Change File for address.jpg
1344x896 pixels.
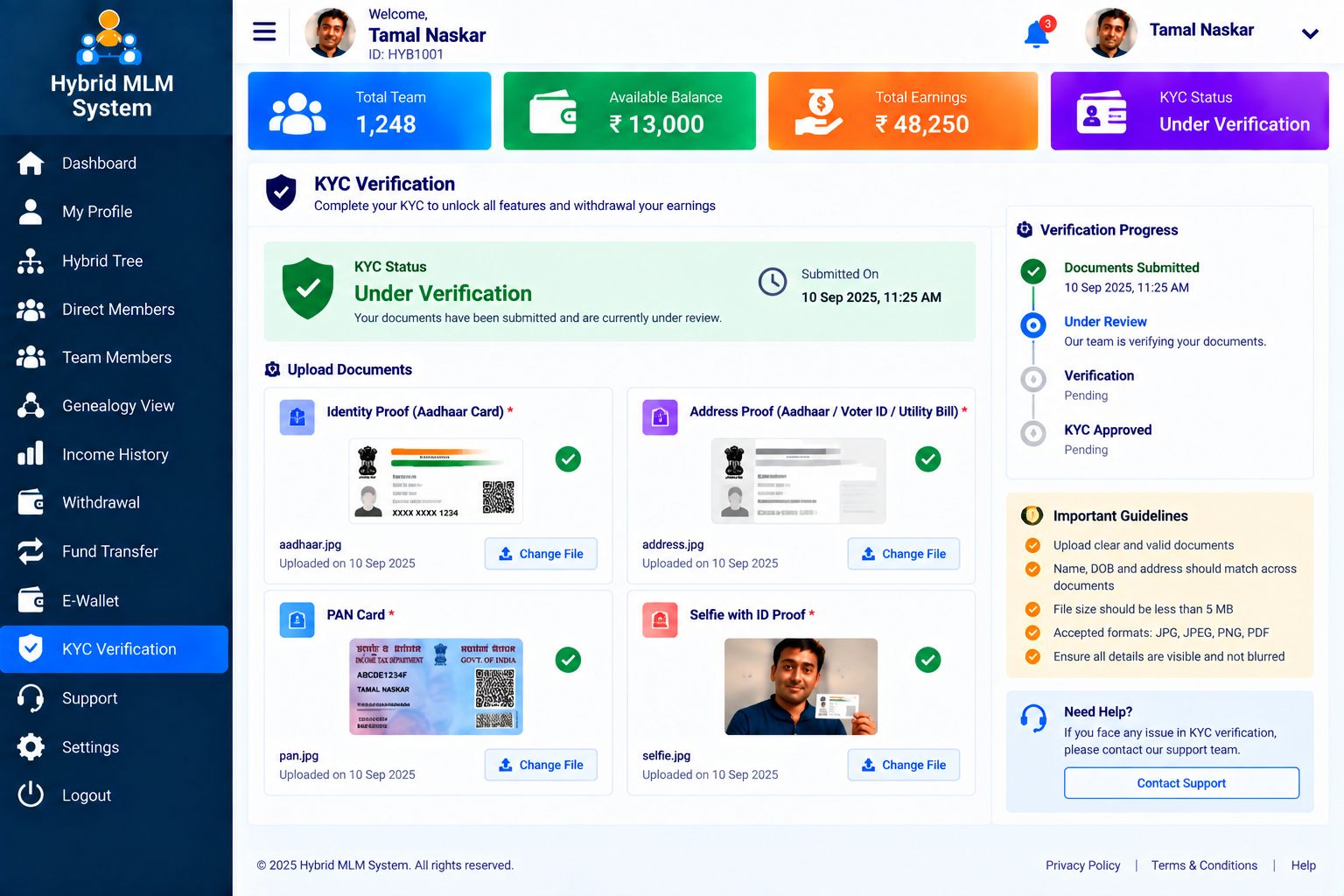pos(904,554)
